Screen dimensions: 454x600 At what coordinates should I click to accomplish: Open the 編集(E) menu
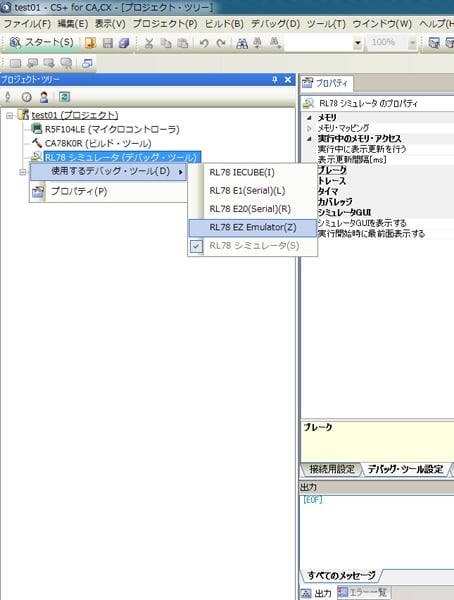[x=73, y=24]
